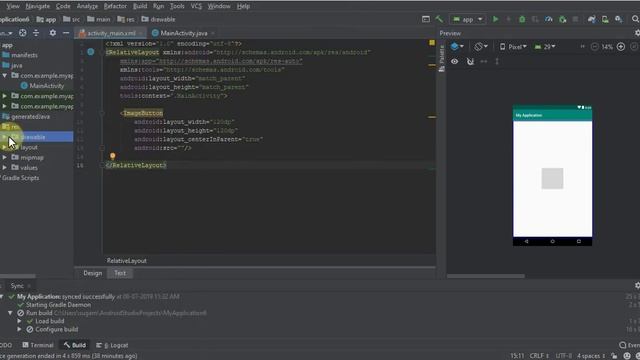
Task: Toggle the autoconnect magnet icon in Preview
Action: coord(470,62)
